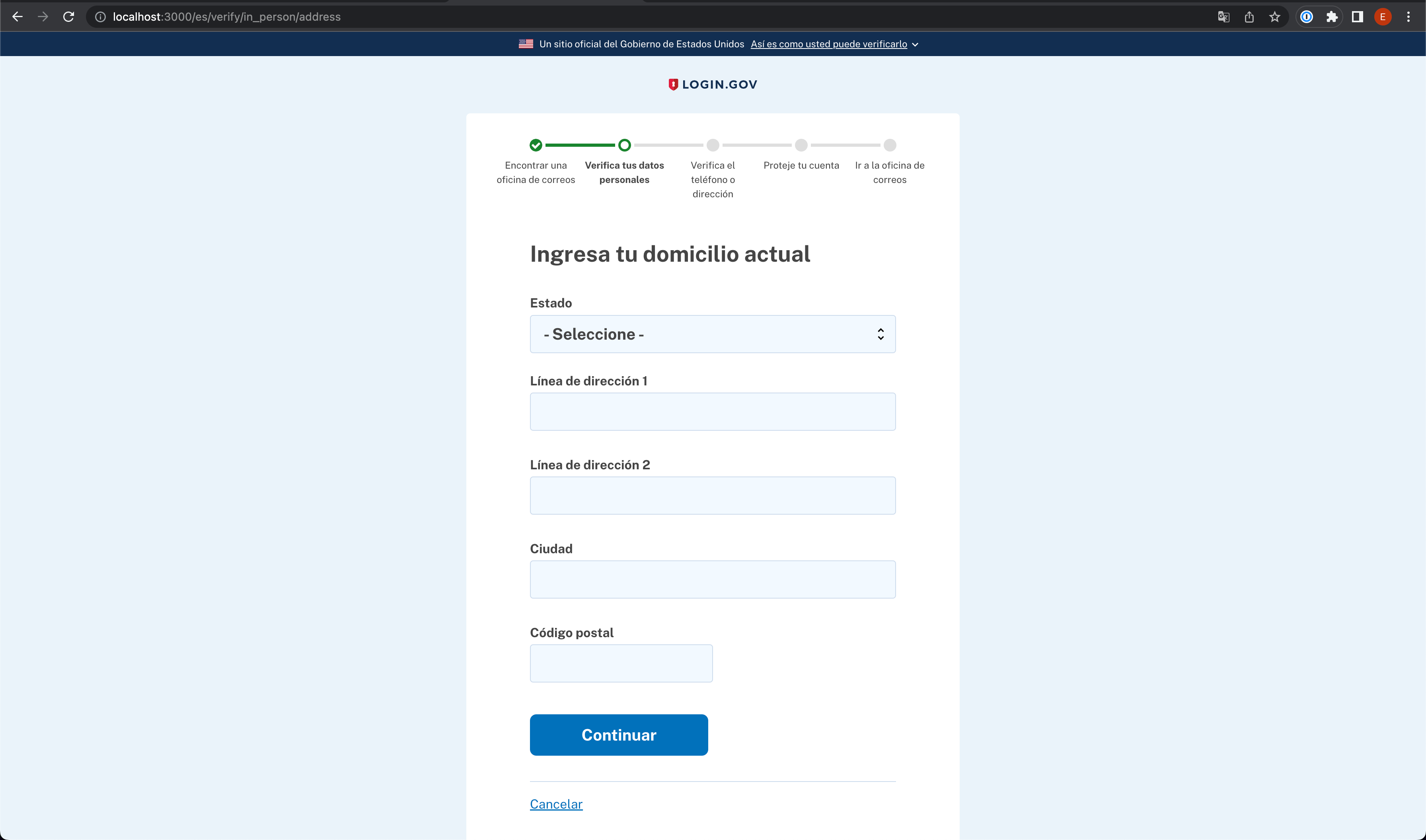The height and width of the screenshot is (840, 1426).
Task: Bookmark this page with star icon
Action: 1274,17
